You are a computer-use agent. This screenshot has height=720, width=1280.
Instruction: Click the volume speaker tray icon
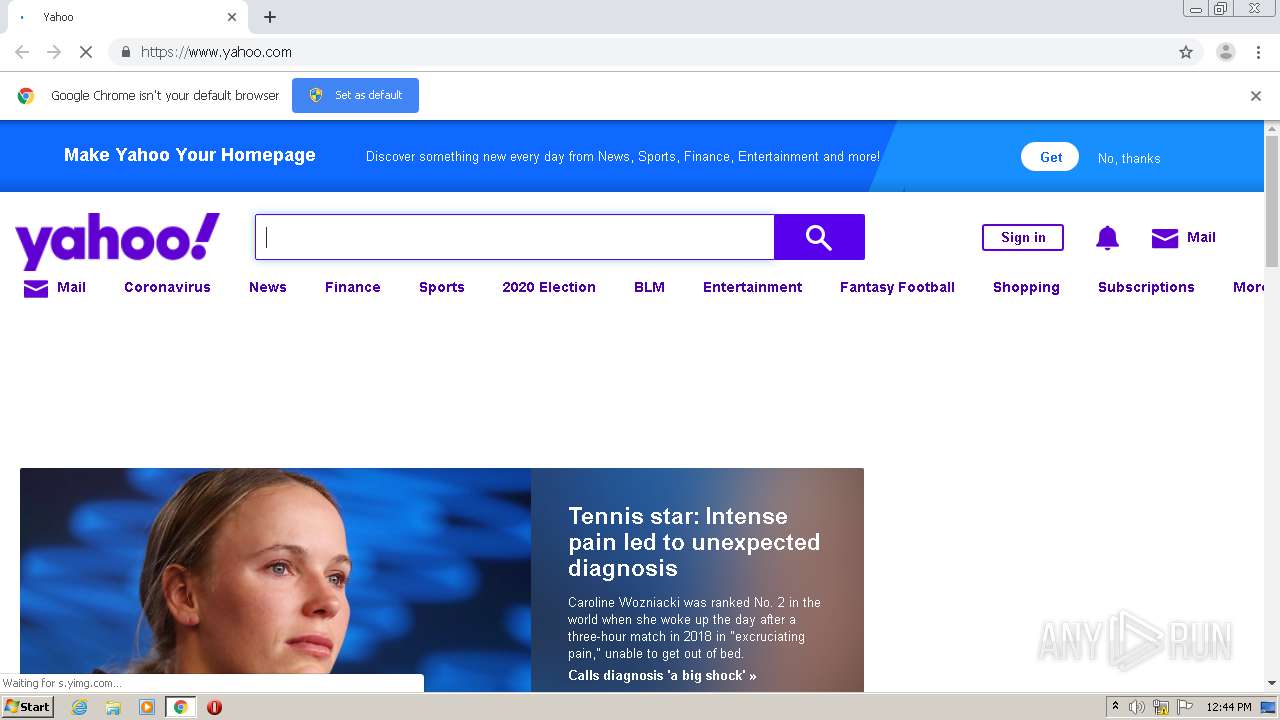[1137, 707]
